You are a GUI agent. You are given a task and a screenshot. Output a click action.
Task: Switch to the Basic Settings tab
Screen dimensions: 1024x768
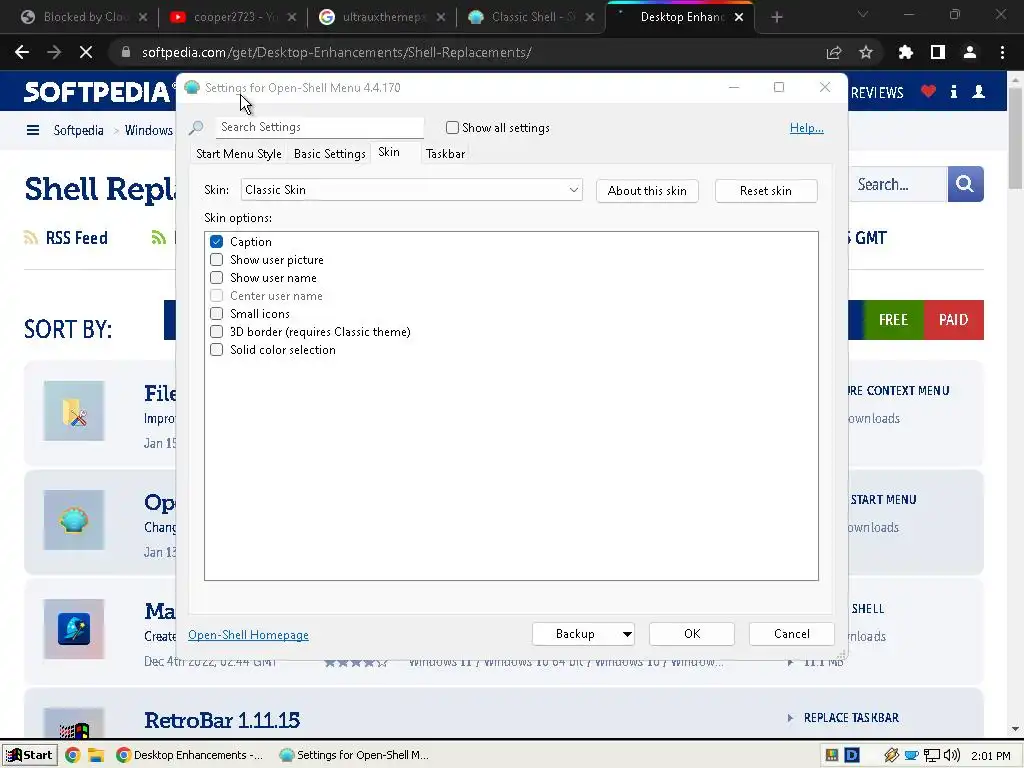point(329,154)
